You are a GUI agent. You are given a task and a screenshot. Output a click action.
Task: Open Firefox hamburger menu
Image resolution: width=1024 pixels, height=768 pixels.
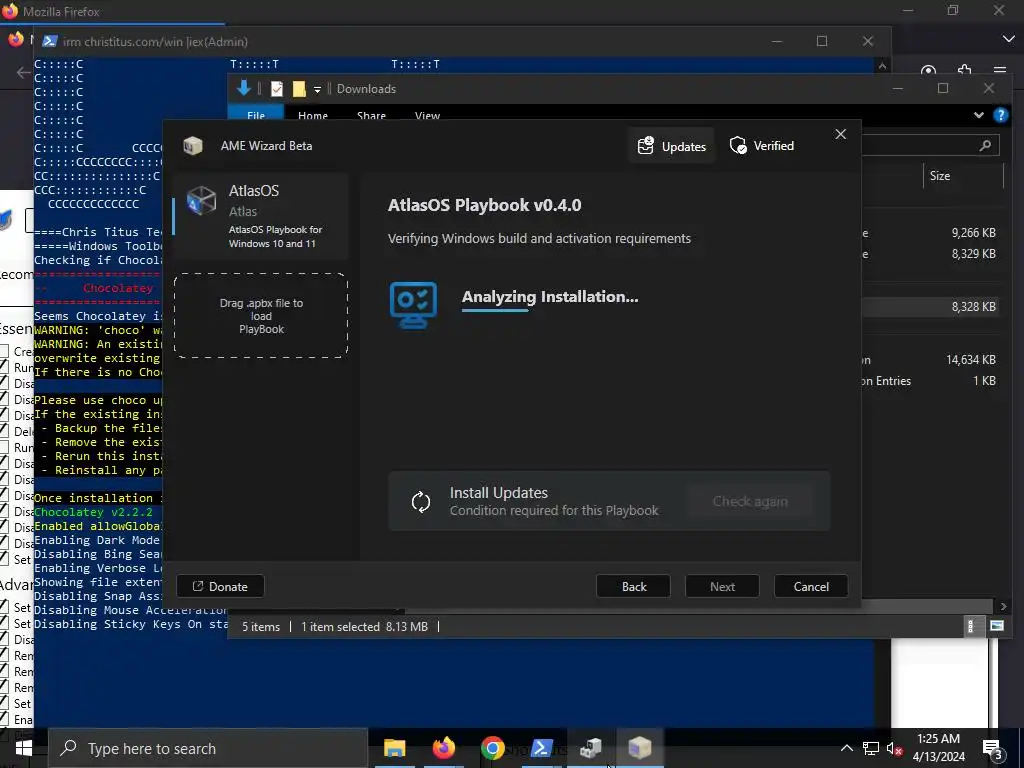[x=999, y=71]
